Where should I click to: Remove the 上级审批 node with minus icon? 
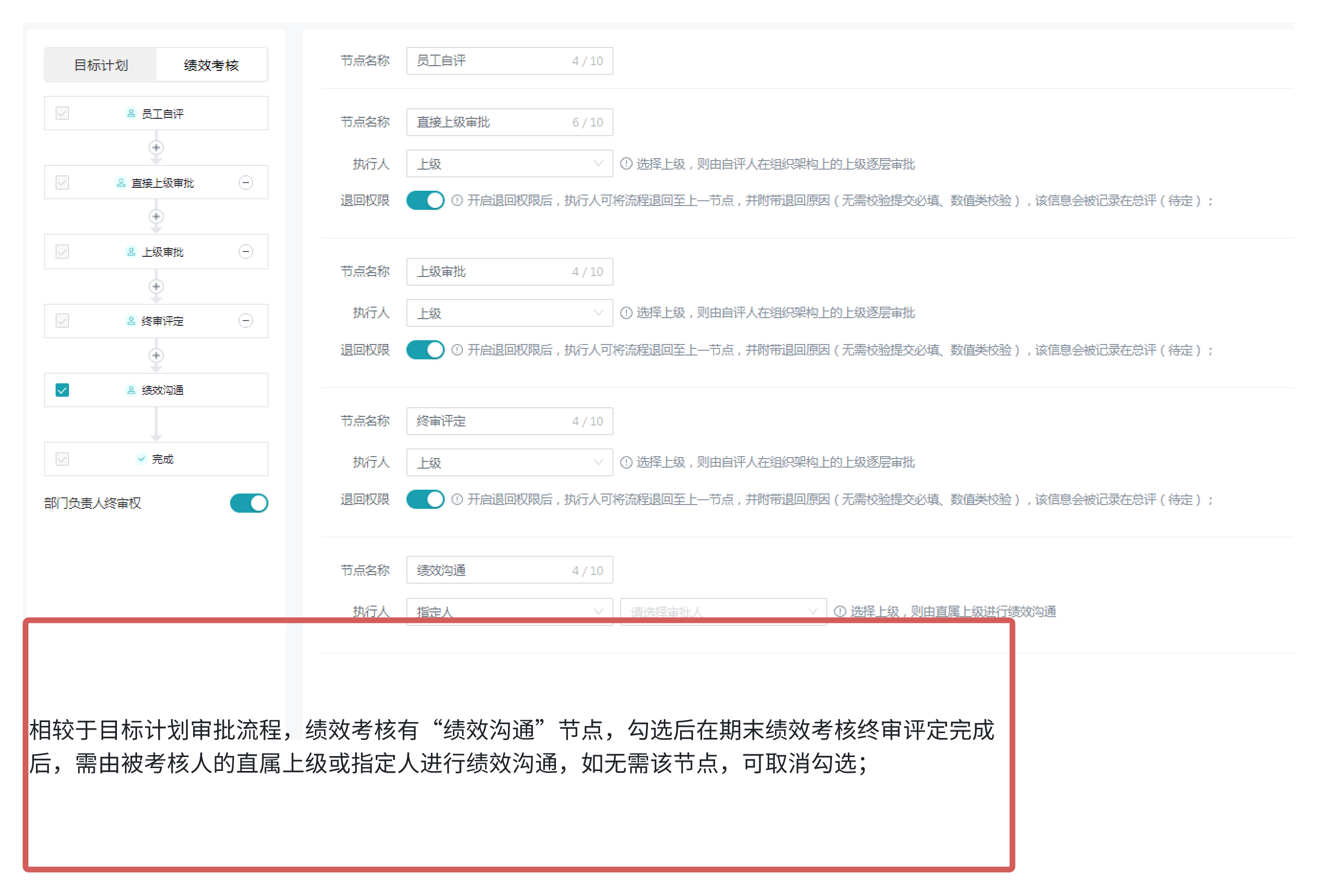[245, 252]
